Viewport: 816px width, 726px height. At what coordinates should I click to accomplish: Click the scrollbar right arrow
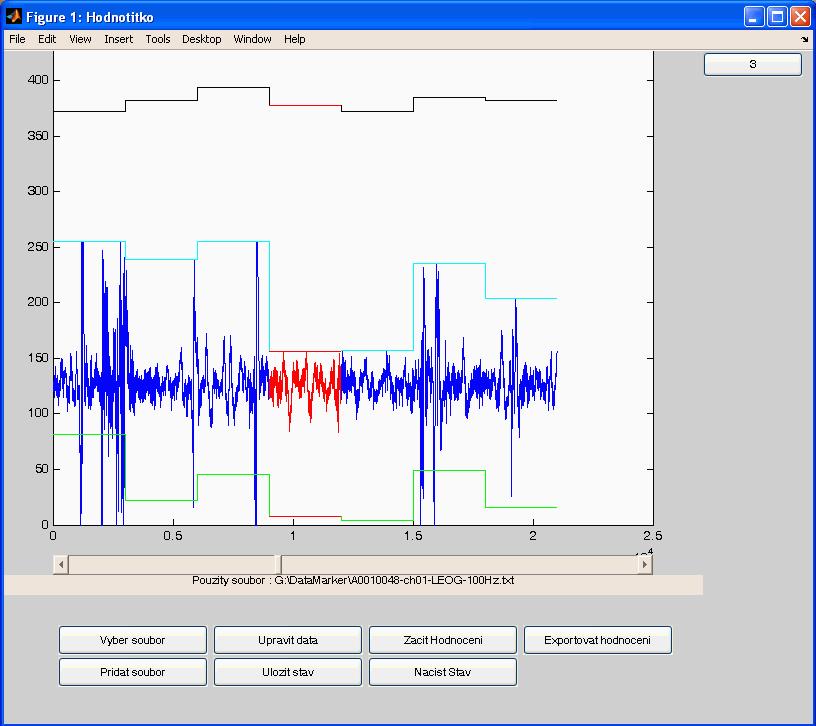645,564
